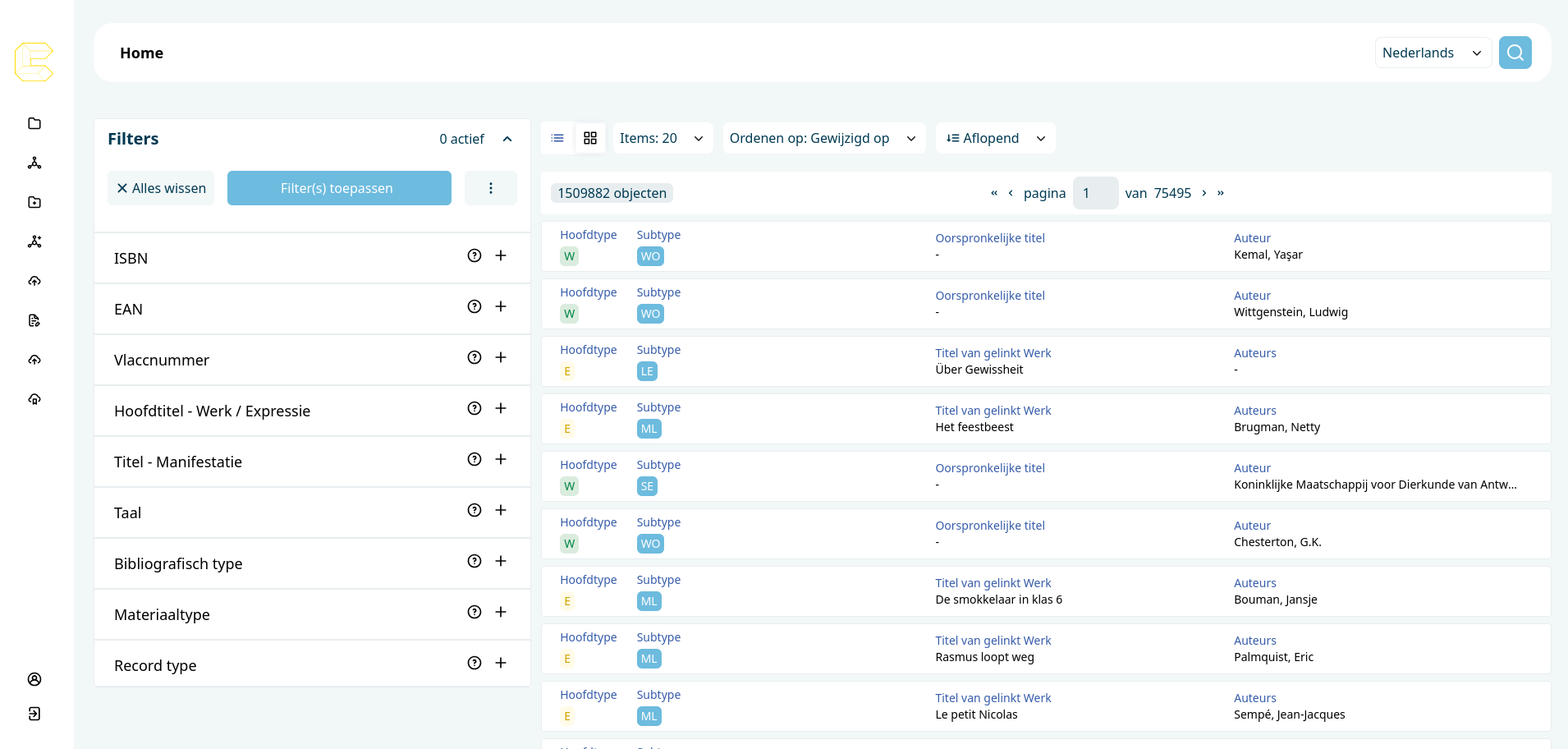Viewport: 1568px width, 749px height.
Task: Jump to the last results page
Action: pos(1221,193)
